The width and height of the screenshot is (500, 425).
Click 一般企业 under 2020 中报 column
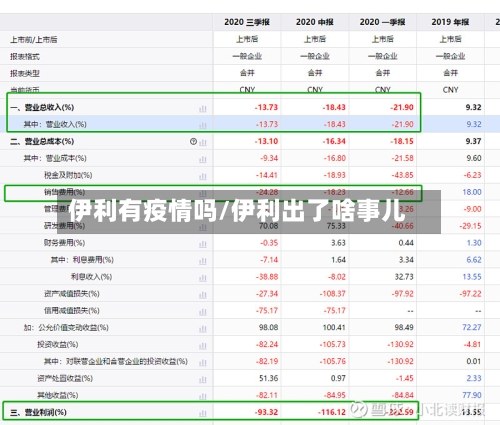(x=315, y=56)
